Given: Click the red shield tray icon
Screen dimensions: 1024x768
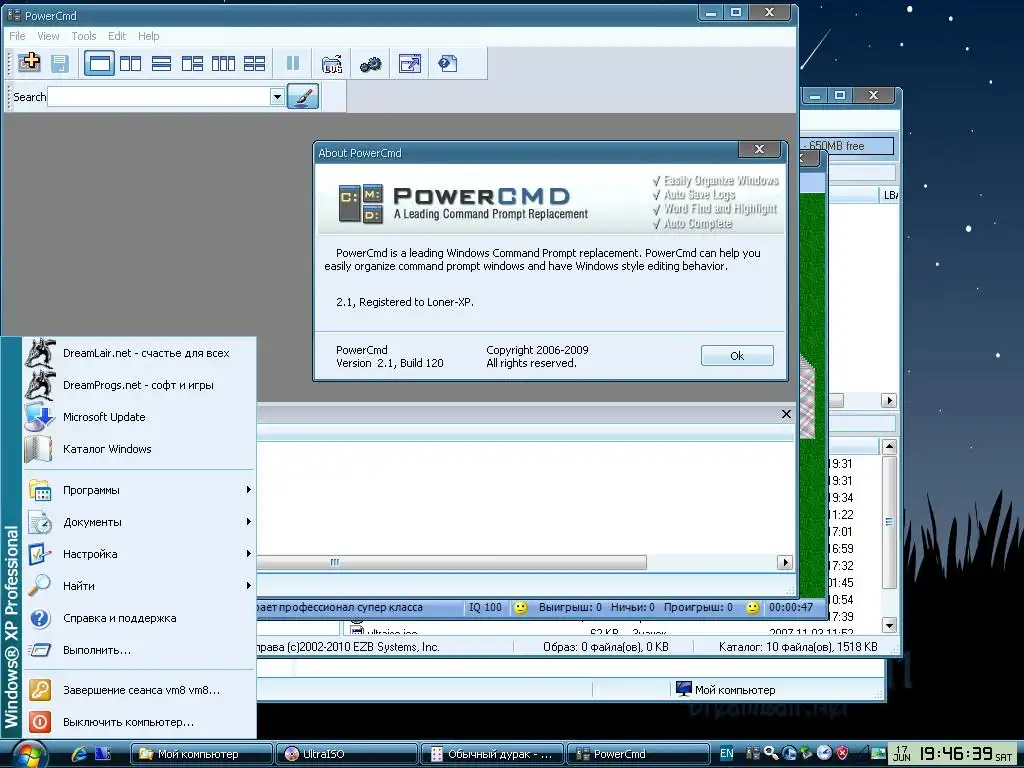Looking at the screenshot, I should 842,754.
